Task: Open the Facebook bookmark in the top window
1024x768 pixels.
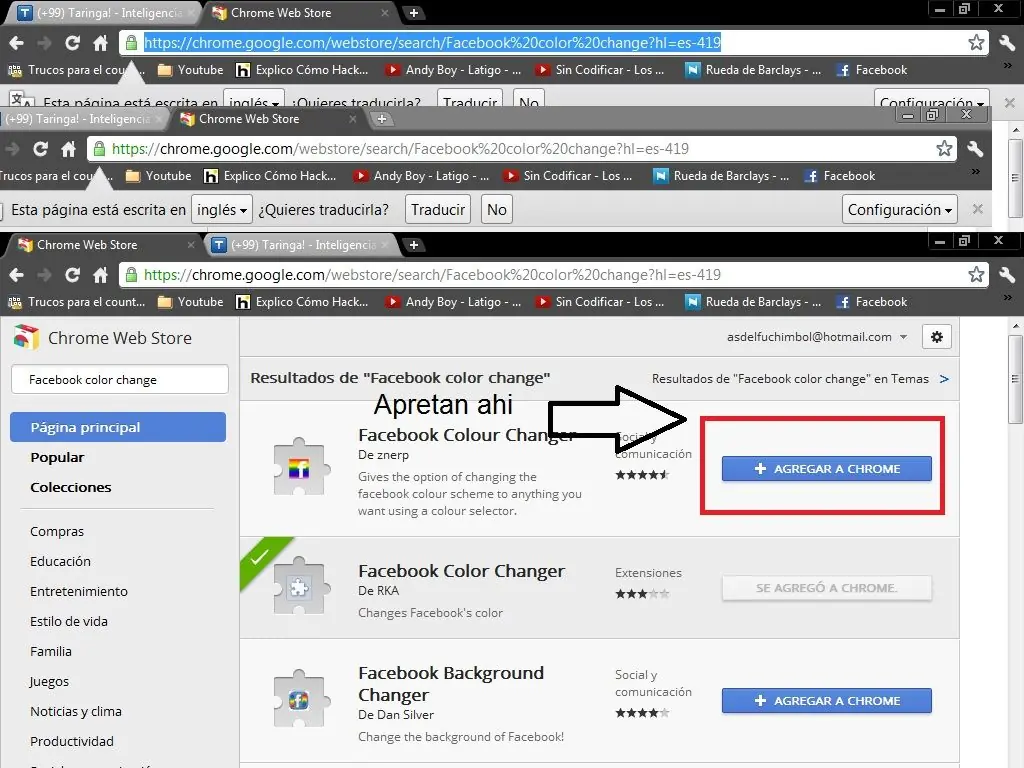Action: 872,70
